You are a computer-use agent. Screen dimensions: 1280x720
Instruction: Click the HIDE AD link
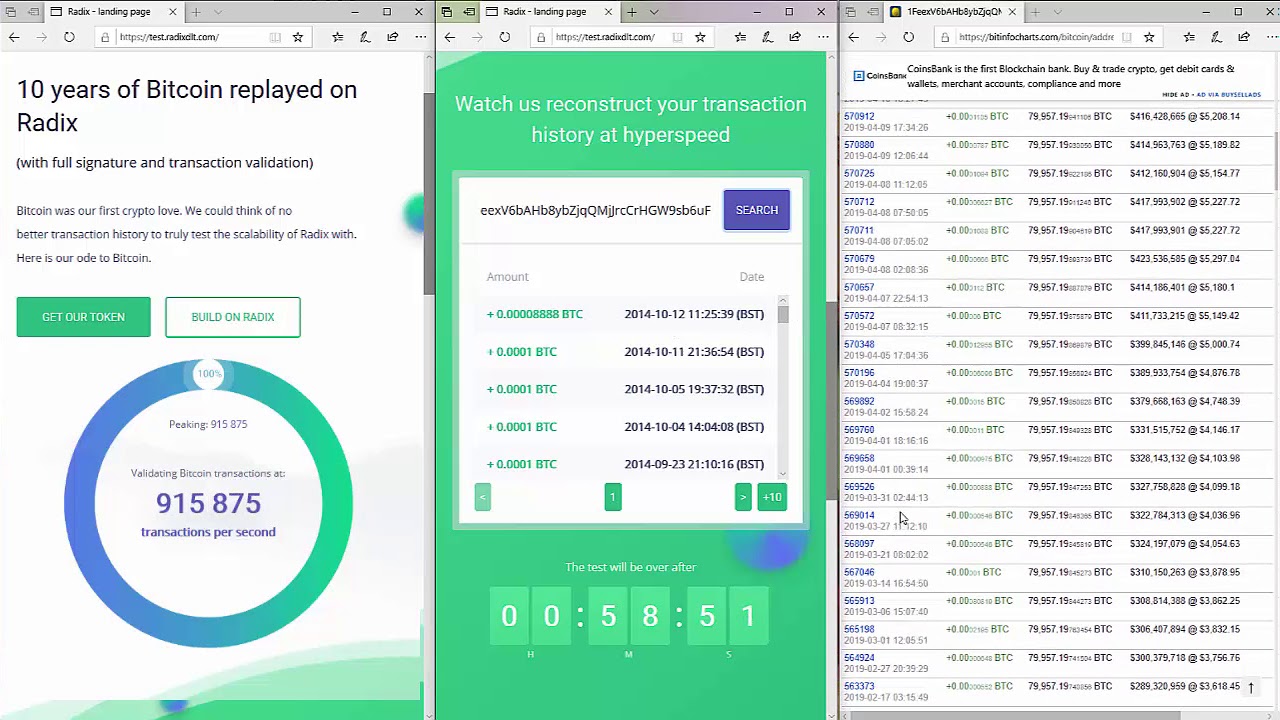coord(1176,95)
